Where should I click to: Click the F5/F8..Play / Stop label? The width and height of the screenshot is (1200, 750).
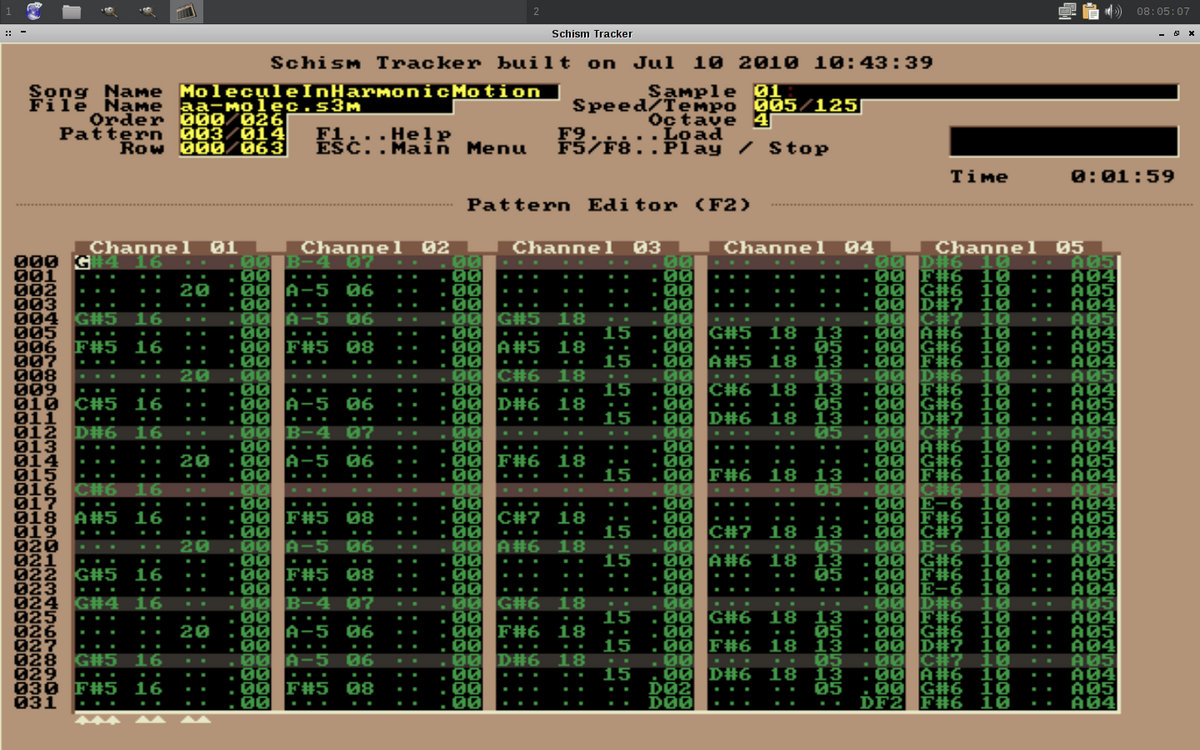click(693, 148)
